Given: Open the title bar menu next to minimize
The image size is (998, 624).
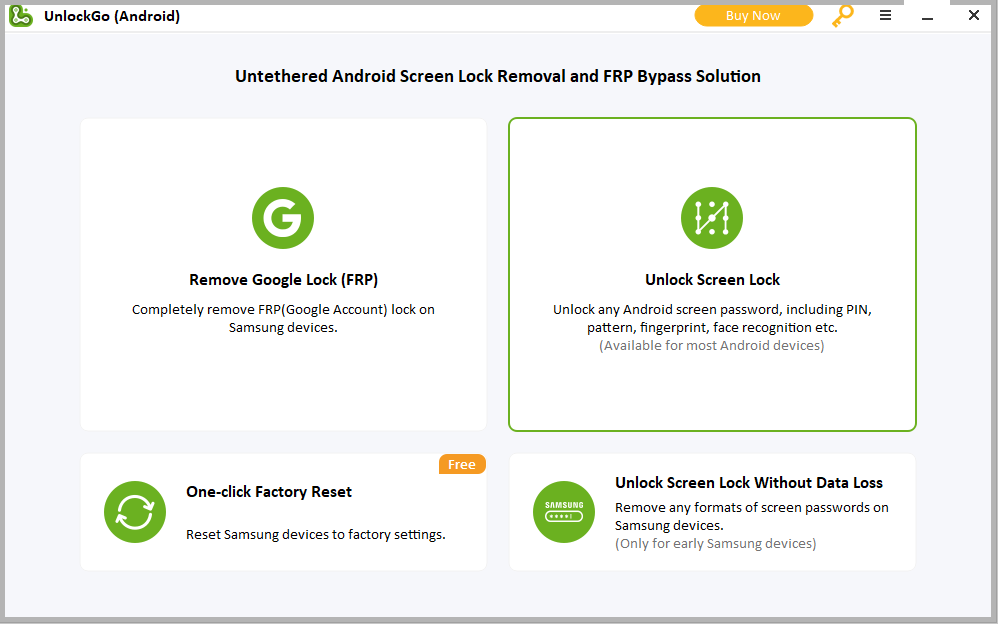Looking at the screenshot, I should pos(885,15).
